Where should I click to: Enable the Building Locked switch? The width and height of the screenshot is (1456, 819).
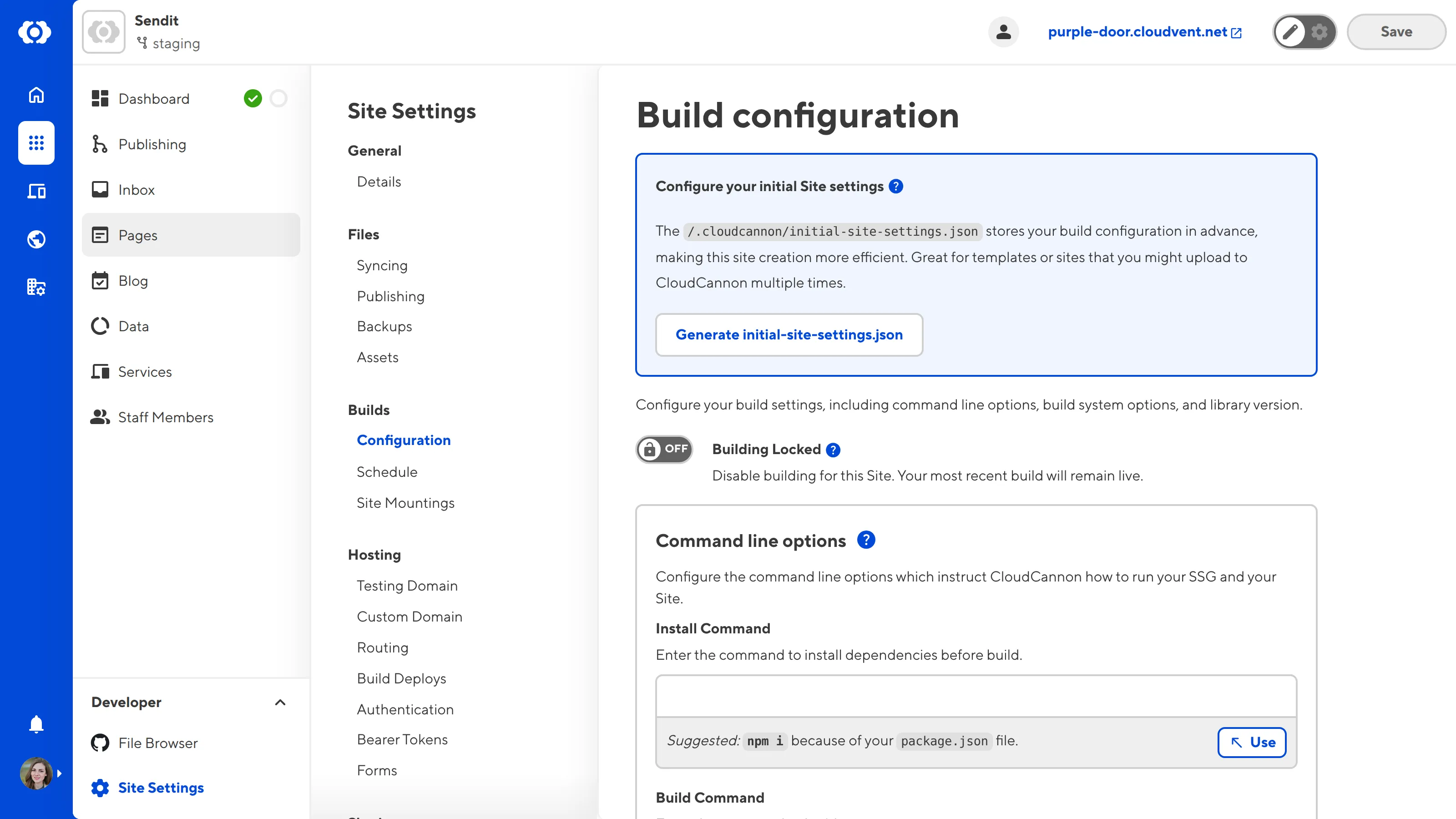coord(664,450)
